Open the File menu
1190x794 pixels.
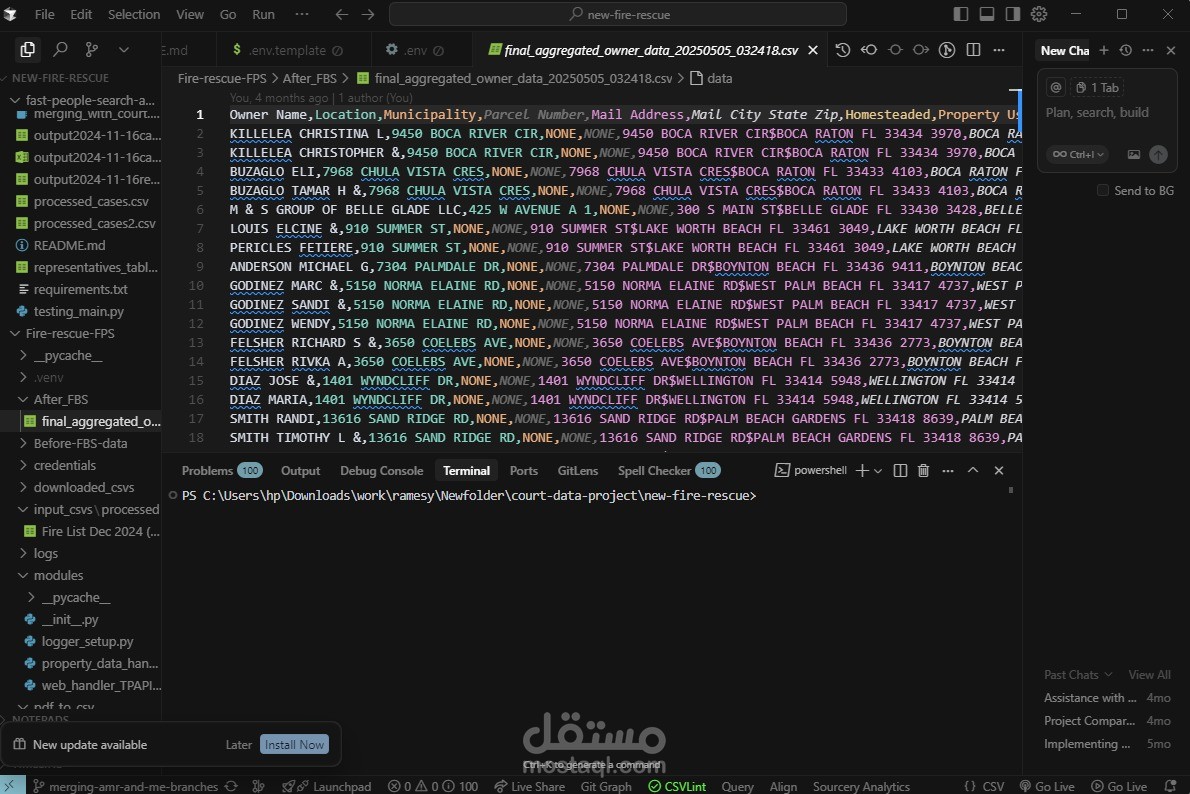pos(44,14)
